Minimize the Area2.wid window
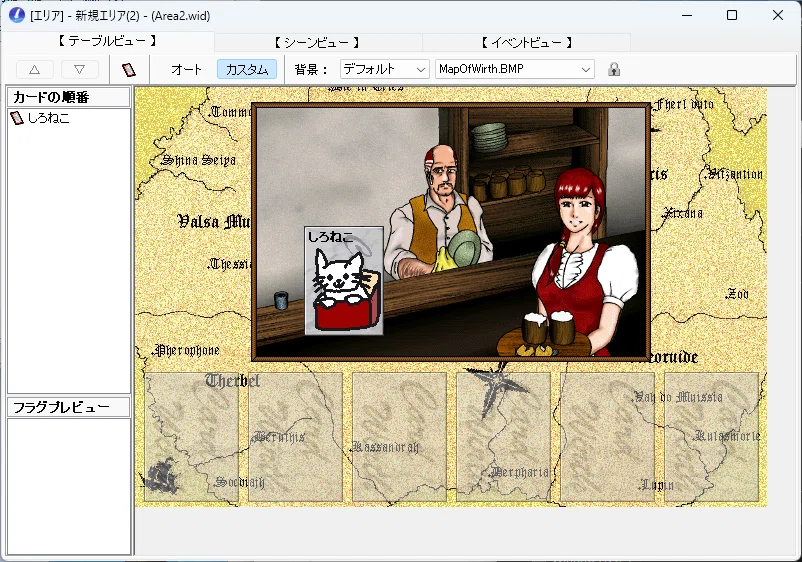 (x=687, y=15)
